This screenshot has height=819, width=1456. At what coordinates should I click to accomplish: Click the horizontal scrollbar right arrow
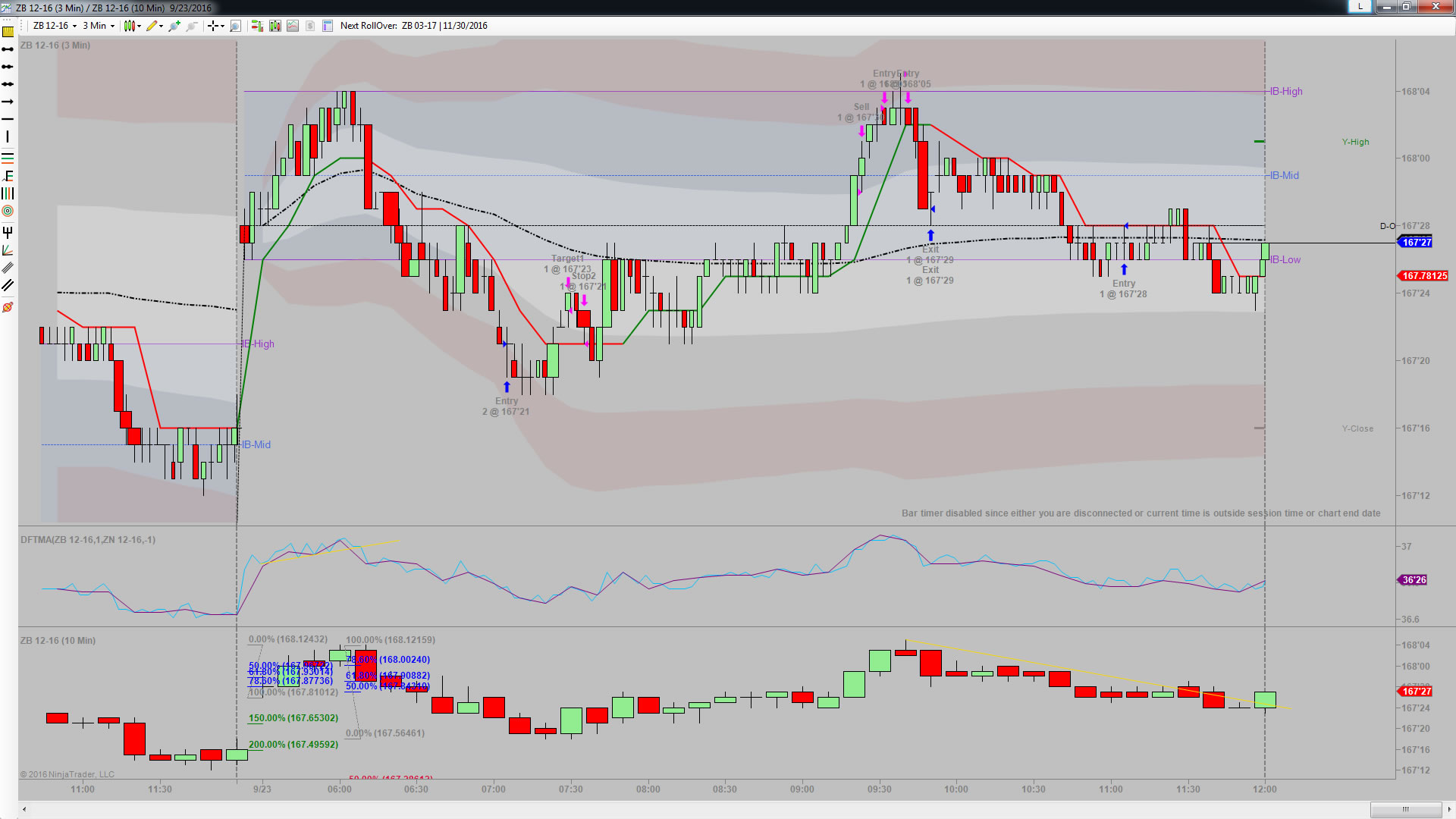tap(1448, 808)
